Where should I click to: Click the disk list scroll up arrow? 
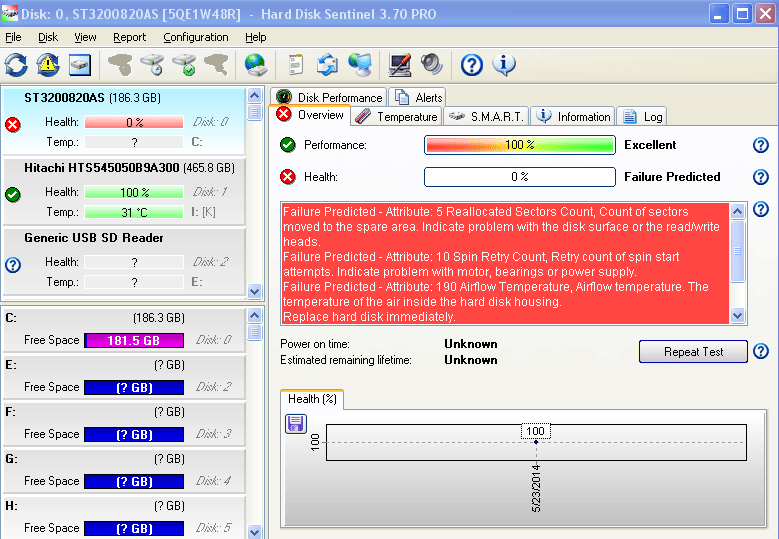point(254,95)
